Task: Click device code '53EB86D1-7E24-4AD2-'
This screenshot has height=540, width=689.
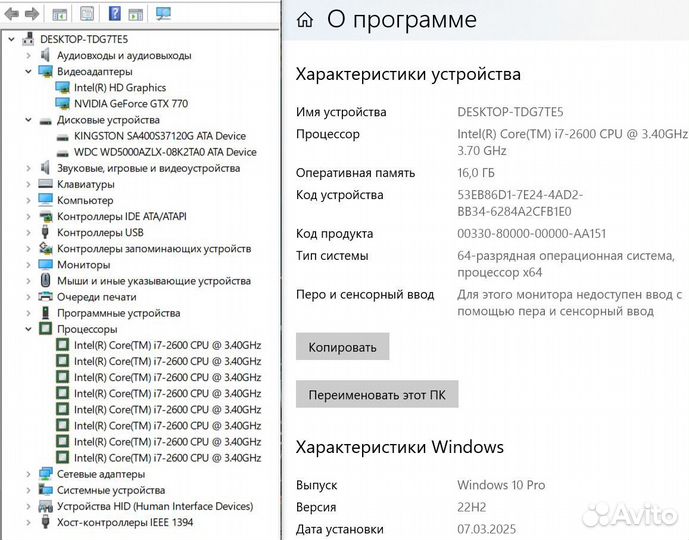Action: pyautogui.click(x=520, y=195)
